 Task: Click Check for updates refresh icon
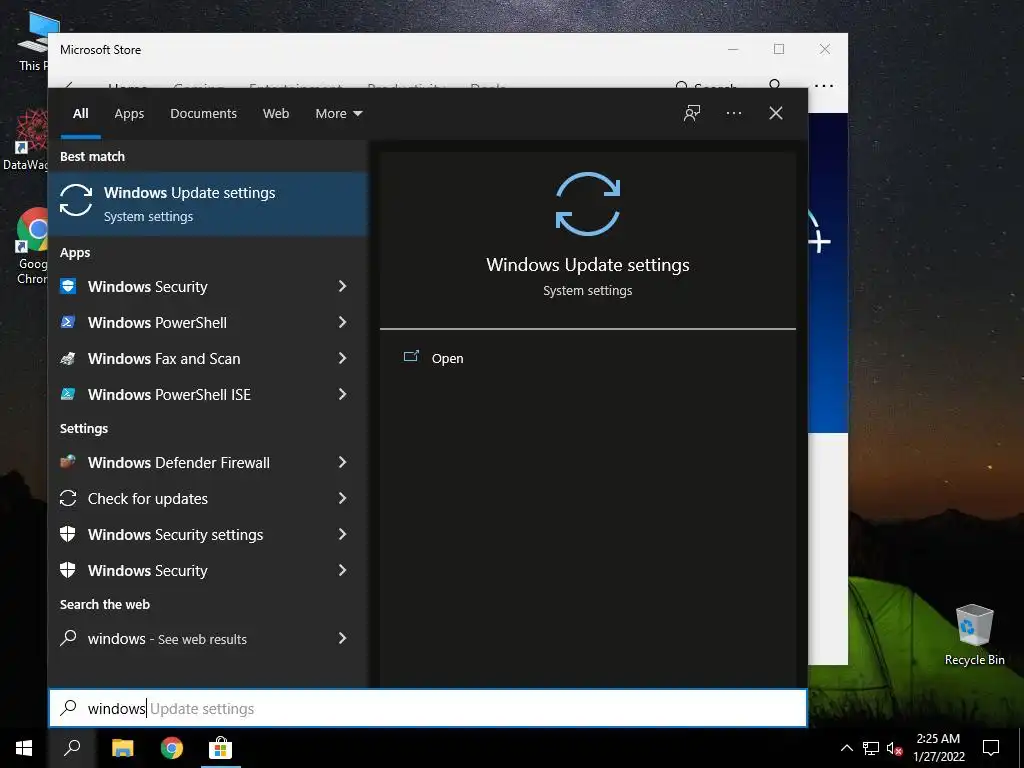click(68, 498)
